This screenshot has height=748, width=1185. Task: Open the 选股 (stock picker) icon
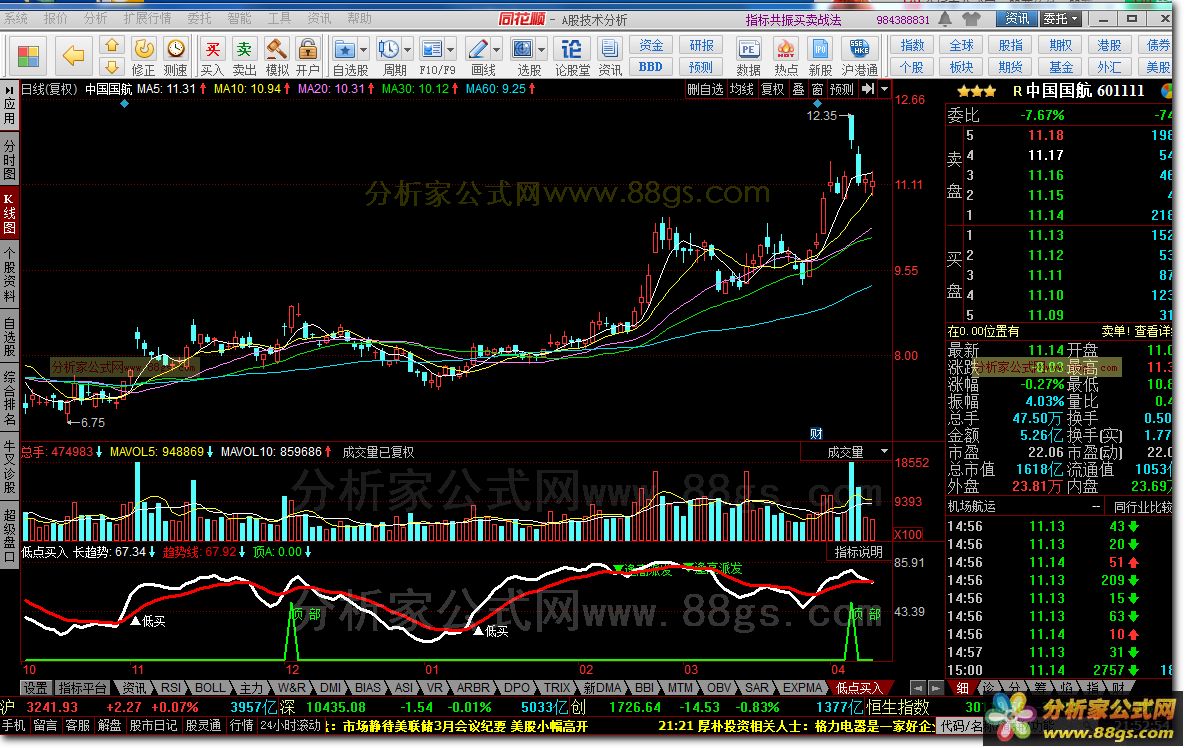[x=523, y=50]
